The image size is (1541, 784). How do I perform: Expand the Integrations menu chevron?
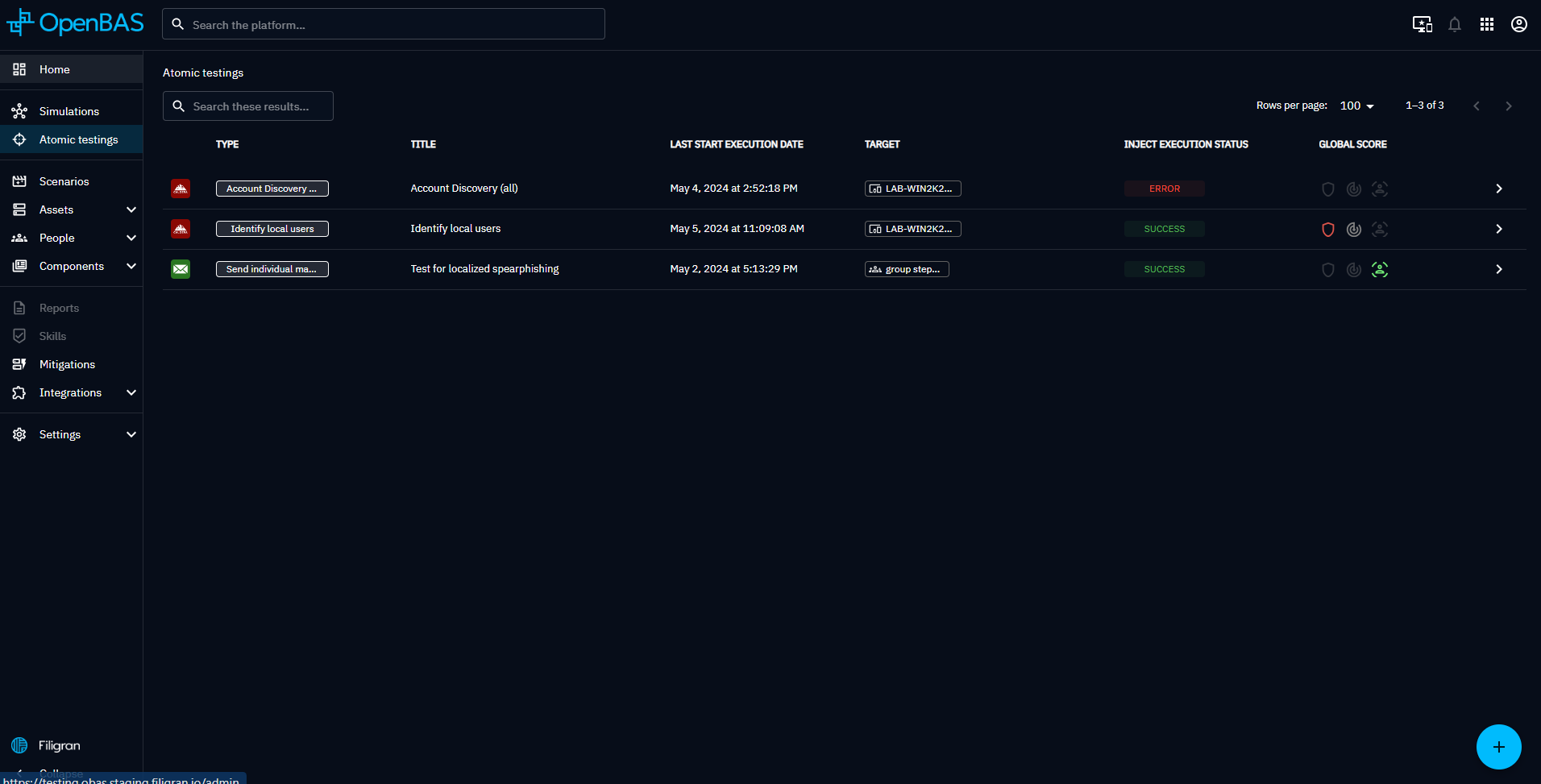(x=131, y=392)
